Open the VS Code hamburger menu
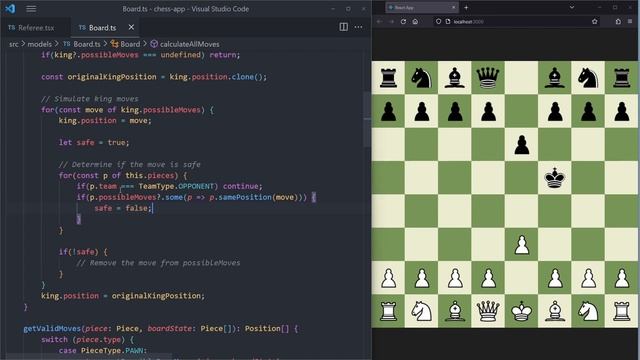This screenshot has height=360, width=640. point(31,9)
